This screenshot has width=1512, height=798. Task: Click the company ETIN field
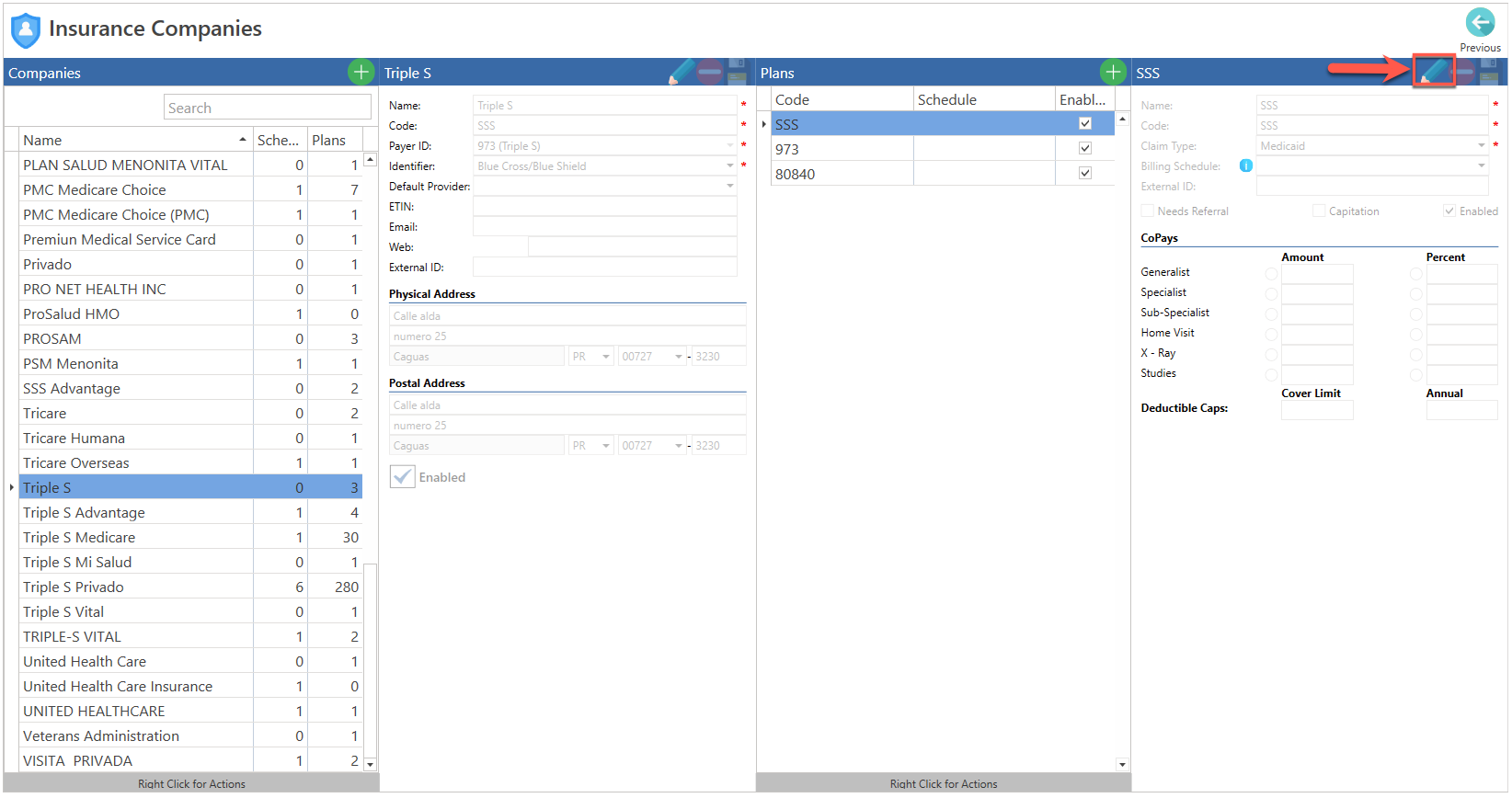pyautogui.click(x=604, y=206)
